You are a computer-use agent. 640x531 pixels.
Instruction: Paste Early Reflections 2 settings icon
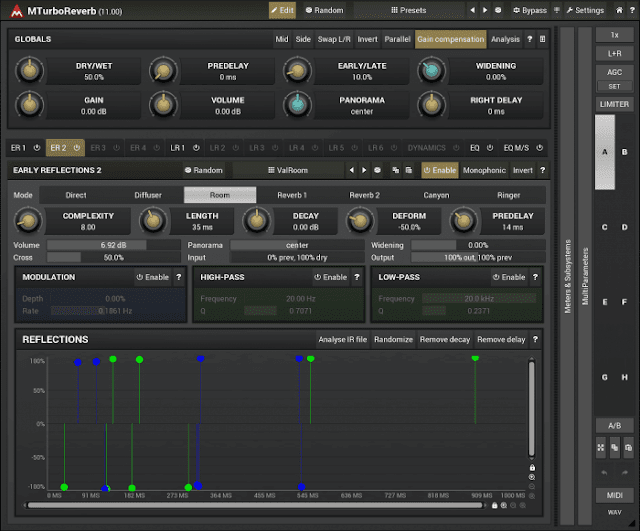pyautogui.click(x=409, y=170)
